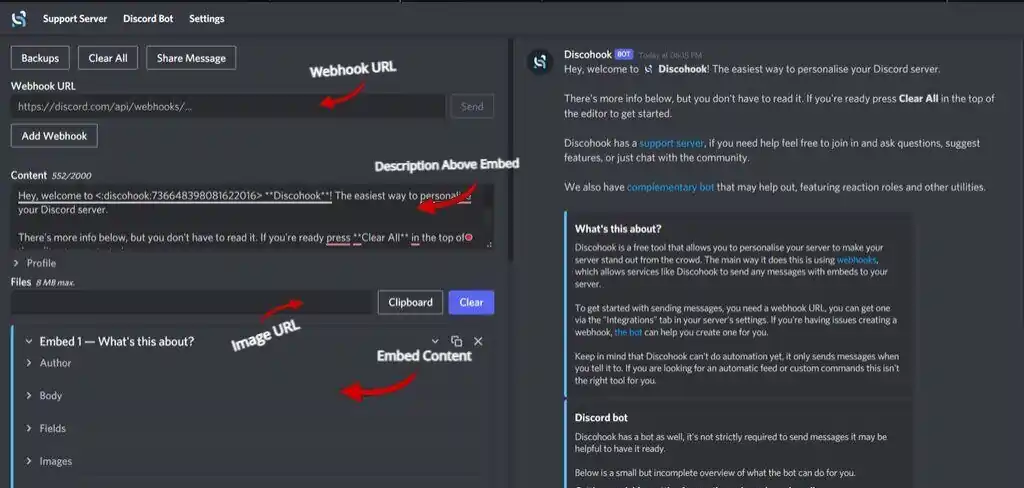Screen dimensions: 1024x488
Task: Click the Send webhook button
Action: click(472, 106)
